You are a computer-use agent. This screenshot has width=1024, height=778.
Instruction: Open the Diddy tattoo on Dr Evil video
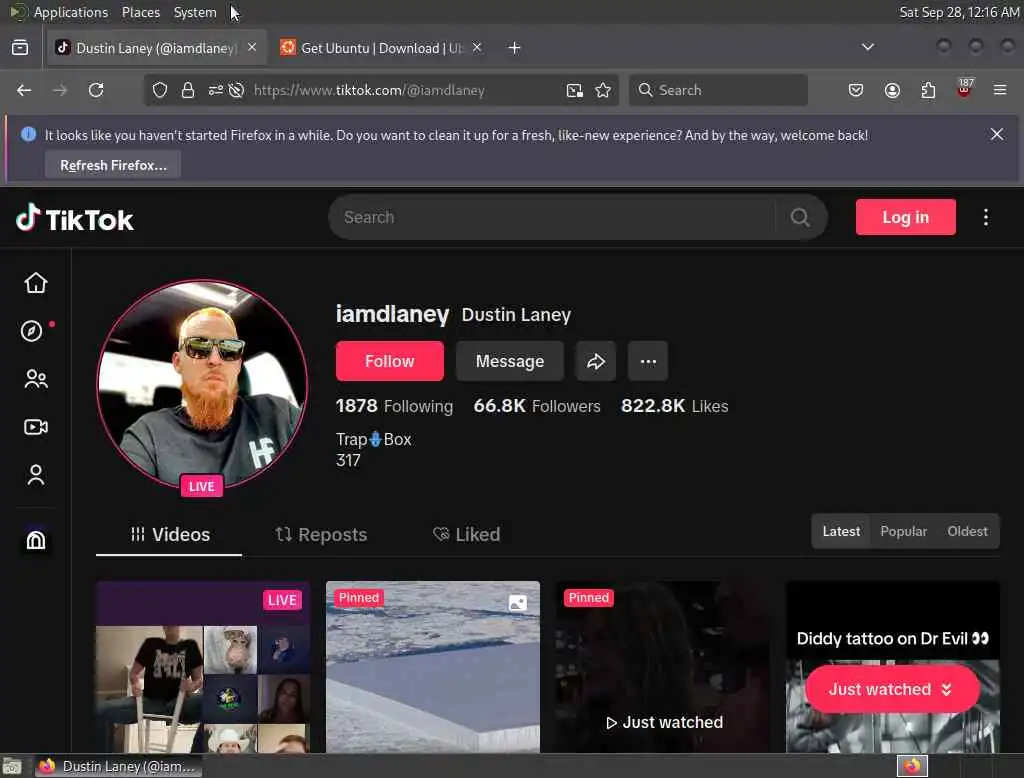[x=893, y=667]
